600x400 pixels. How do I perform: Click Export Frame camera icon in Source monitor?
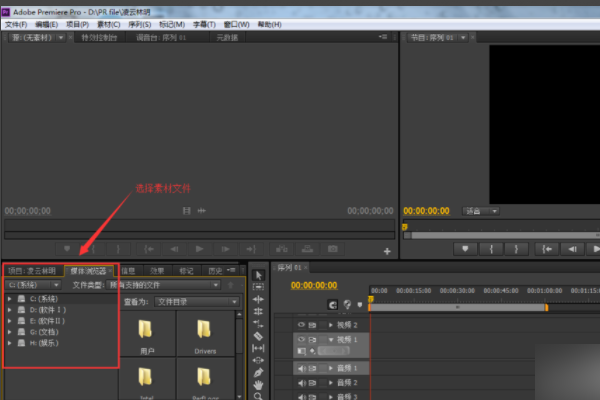(333, 249)
